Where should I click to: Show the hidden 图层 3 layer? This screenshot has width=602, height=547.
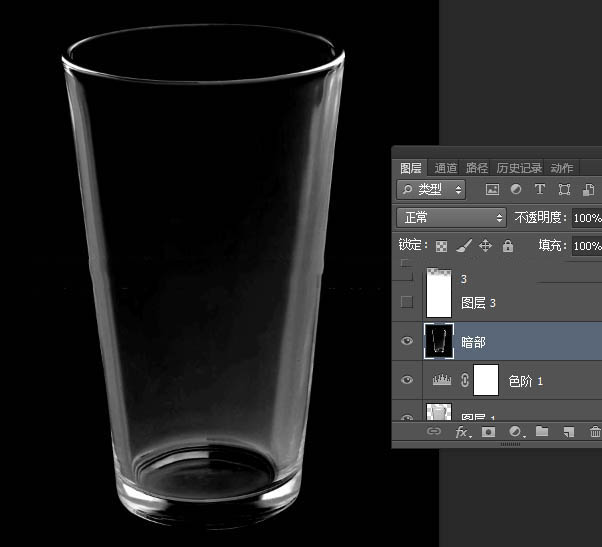[407, 302]
